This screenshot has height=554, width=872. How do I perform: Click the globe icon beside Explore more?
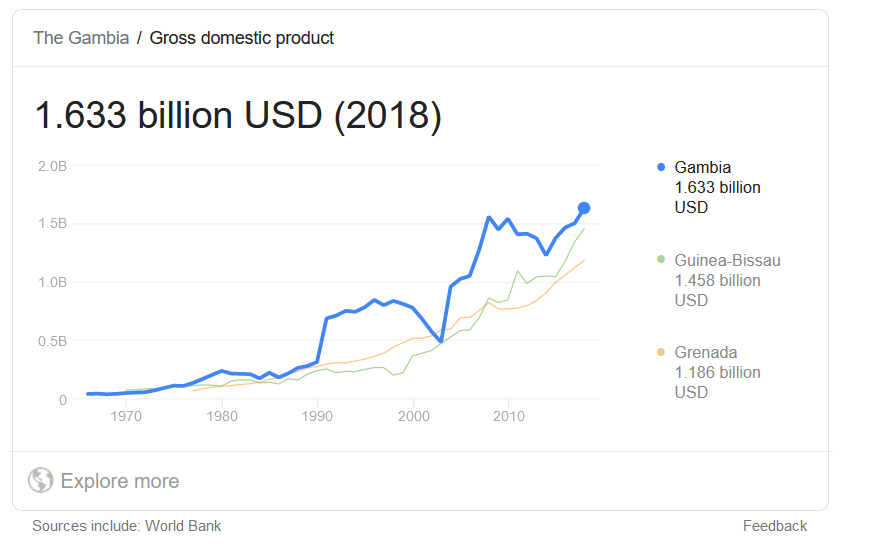pos(41,480)
